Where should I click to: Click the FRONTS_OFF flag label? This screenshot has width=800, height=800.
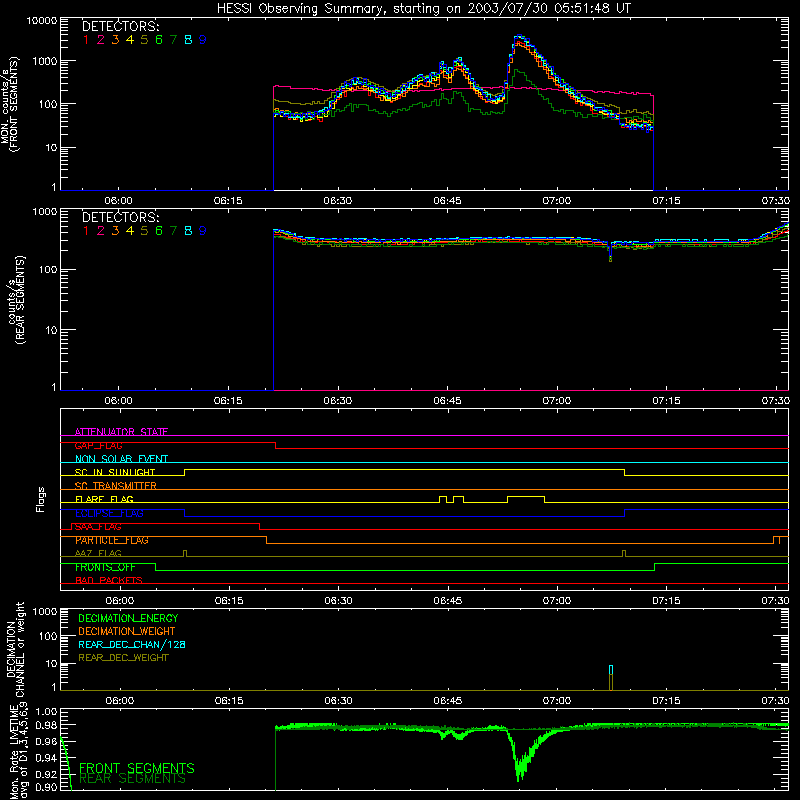point(105,567)
